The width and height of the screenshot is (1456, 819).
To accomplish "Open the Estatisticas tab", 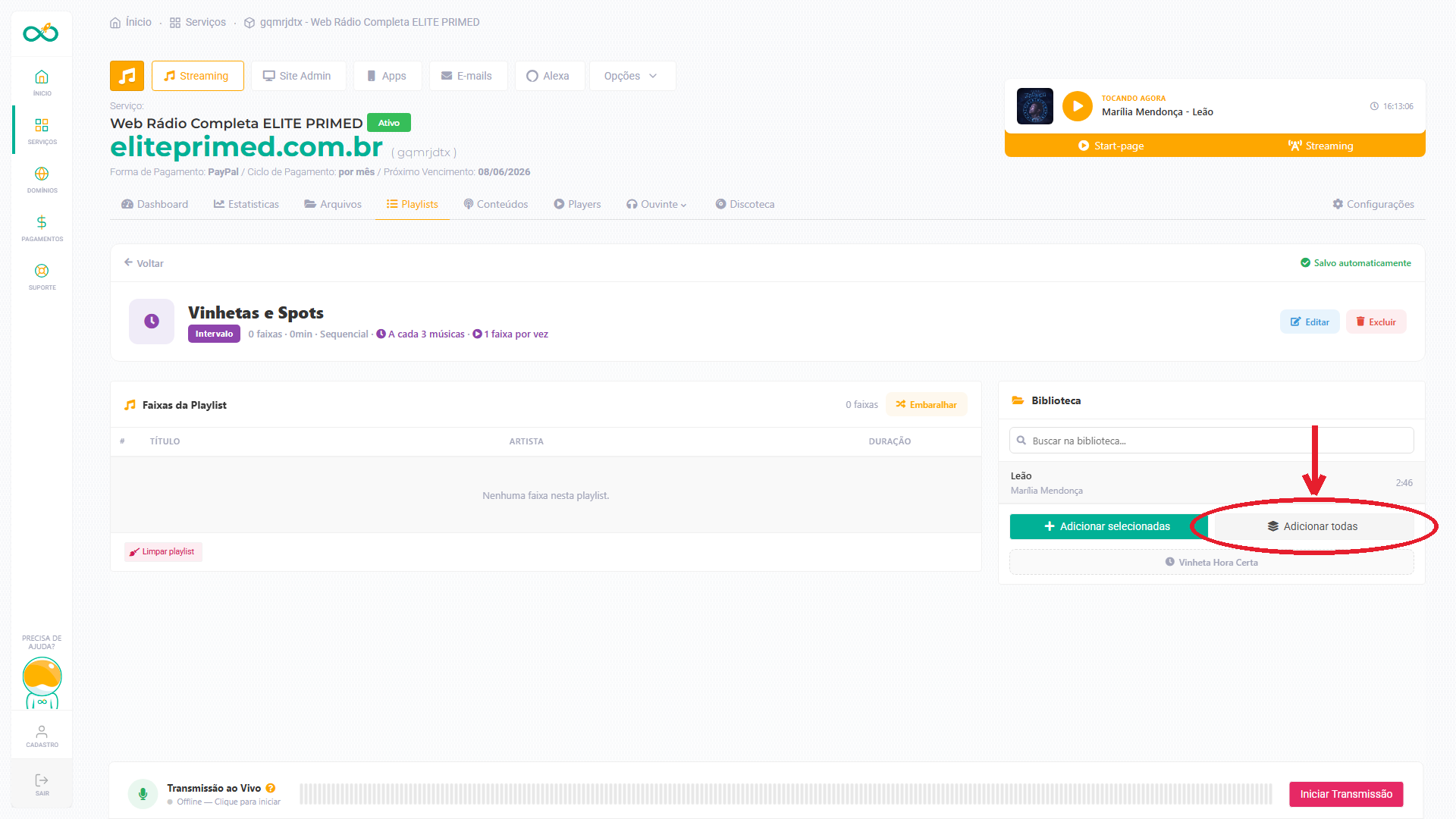I will 246,204.
